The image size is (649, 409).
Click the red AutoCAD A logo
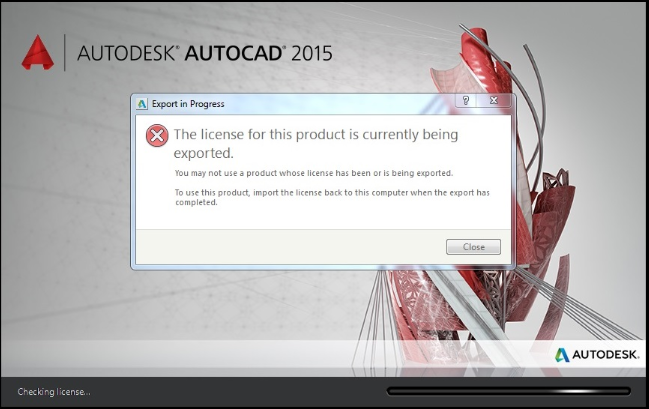(x=38, y=52)
